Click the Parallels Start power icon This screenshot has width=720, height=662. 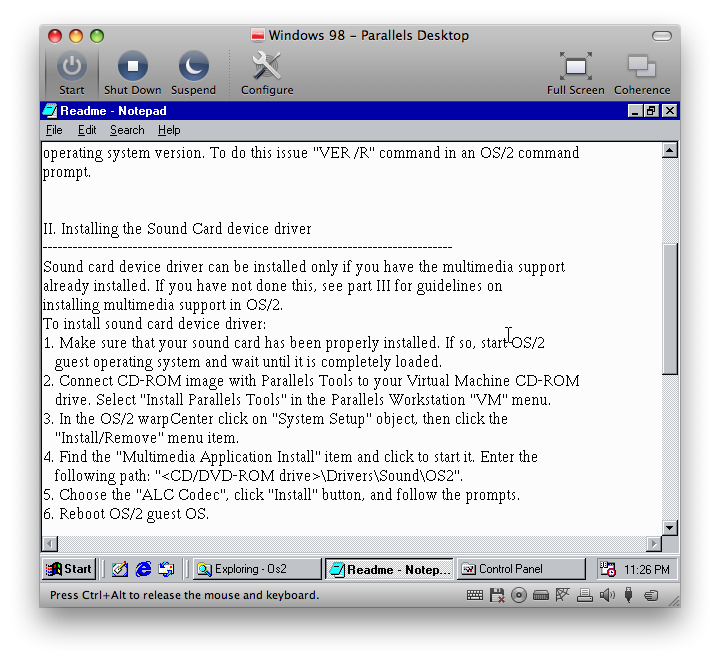tap(72, 66)
